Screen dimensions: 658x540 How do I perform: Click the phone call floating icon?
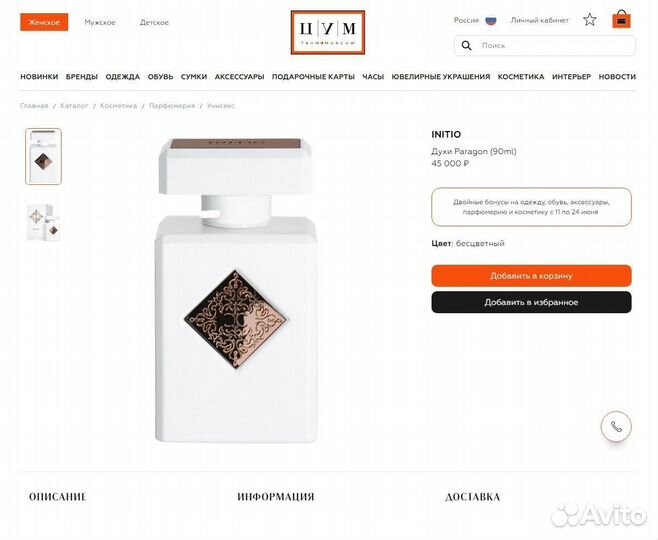[616, 426]
